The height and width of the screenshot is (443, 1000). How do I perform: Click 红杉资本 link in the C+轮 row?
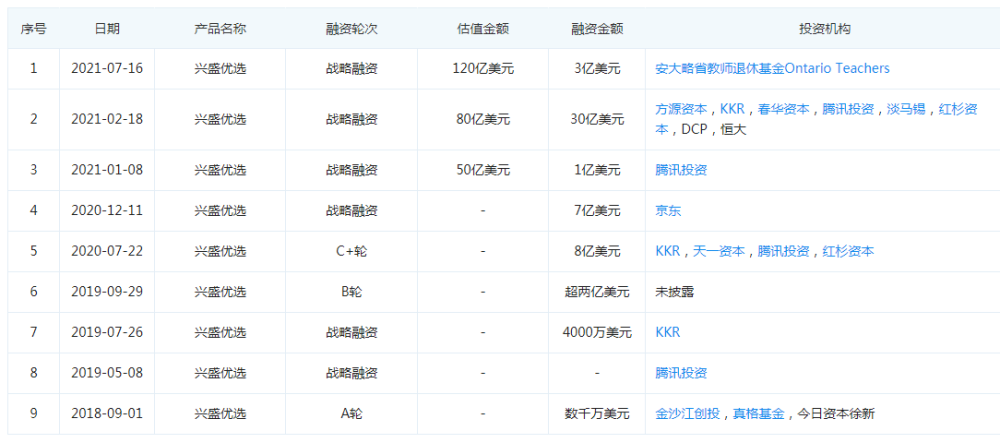coord(848,252)
